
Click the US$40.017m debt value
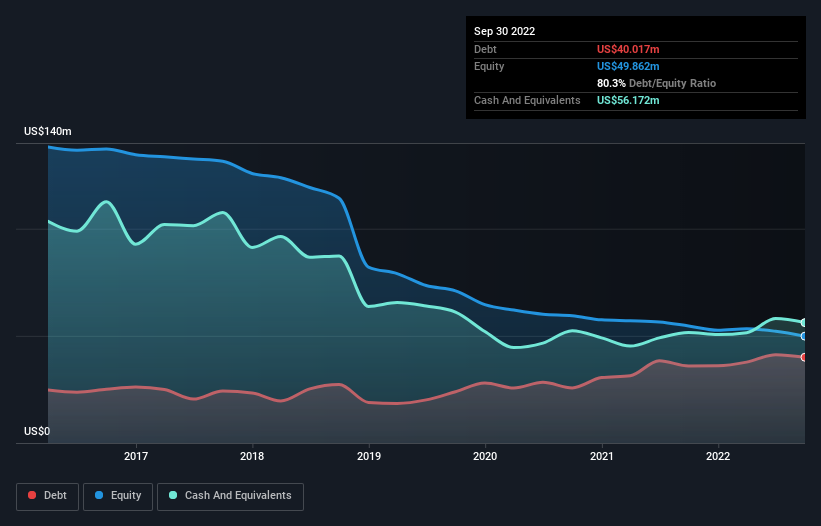[628, 49]
